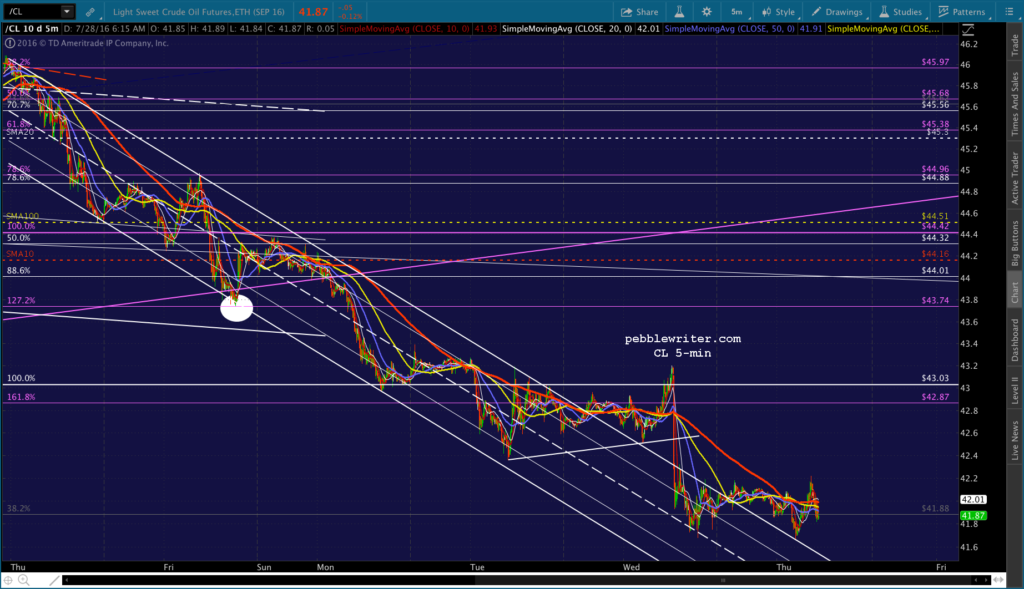Click the expand time axis arrows icon
1024x589 pixels.
point(998,580)
